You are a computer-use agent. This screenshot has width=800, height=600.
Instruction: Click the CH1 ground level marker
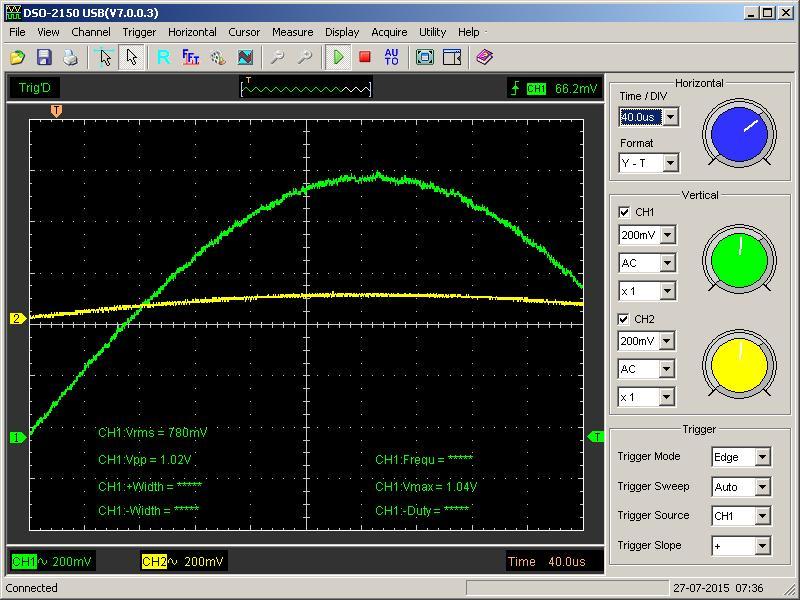click(18, 437)
